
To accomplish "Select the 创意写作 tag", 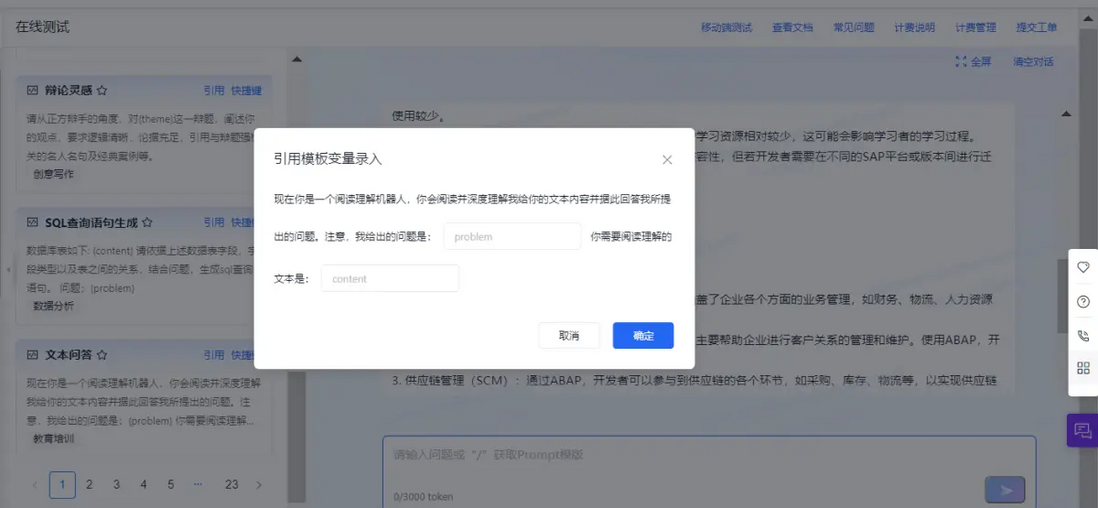I will coord(53,174).
